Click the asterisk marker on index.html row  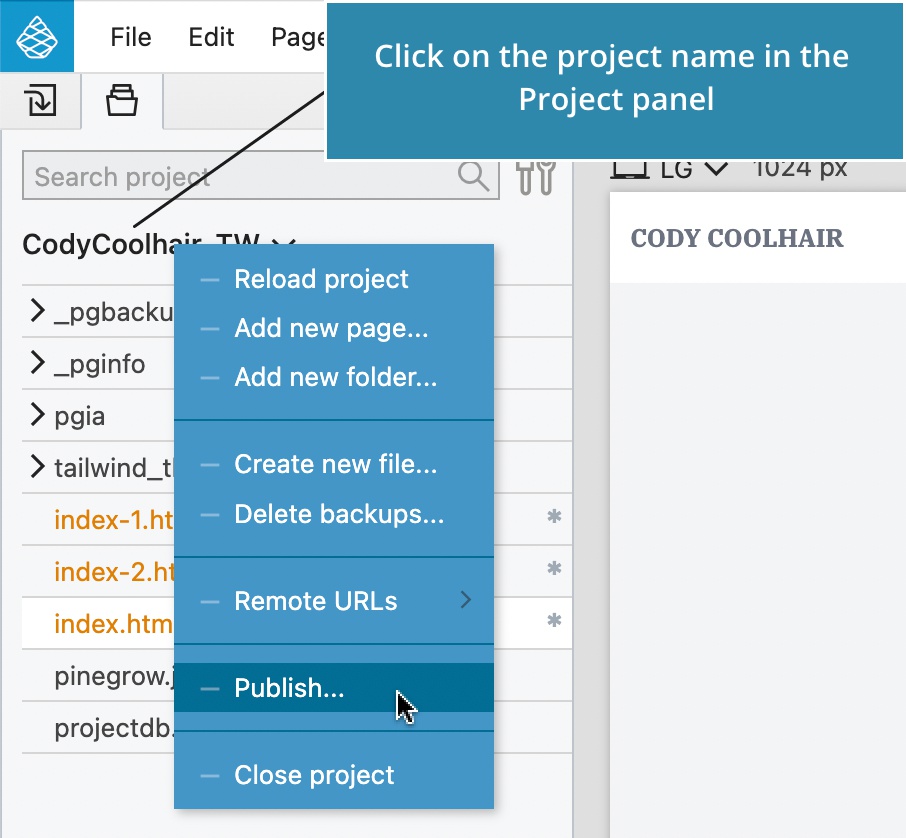point(554,620)
